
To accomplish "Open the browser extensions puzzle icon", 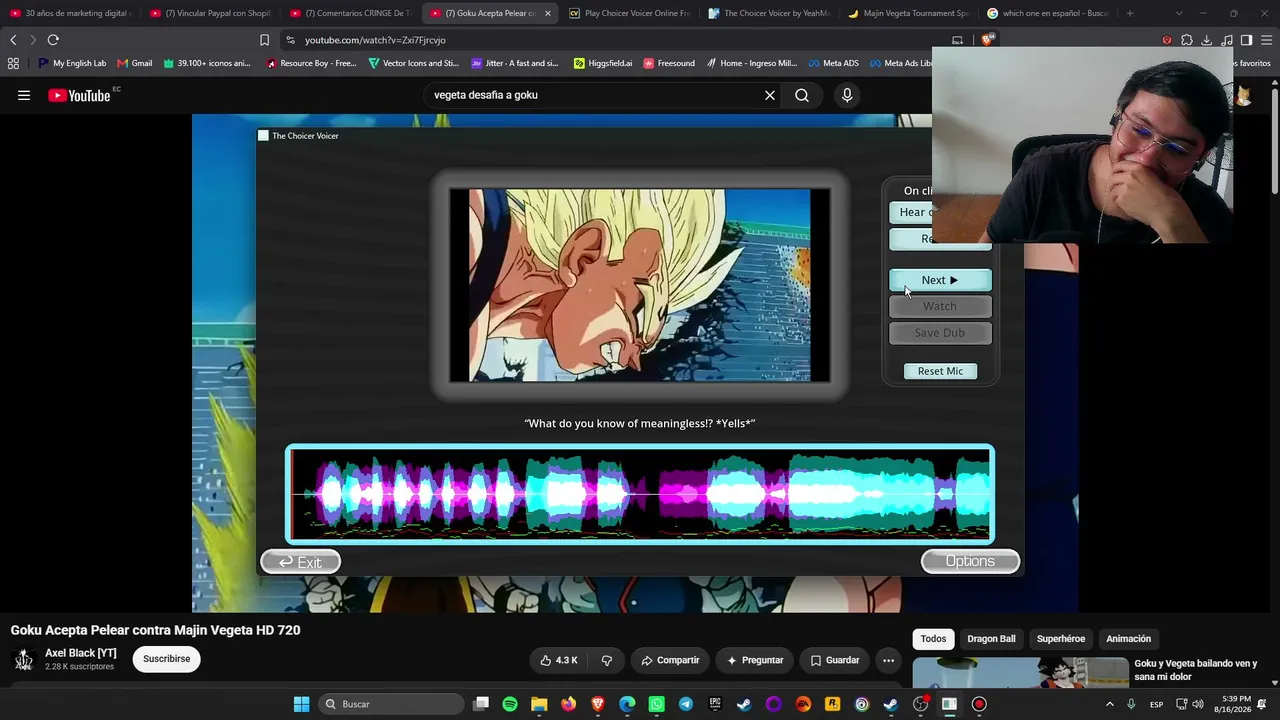I will pyautogui.click(x=1187, y=40).
